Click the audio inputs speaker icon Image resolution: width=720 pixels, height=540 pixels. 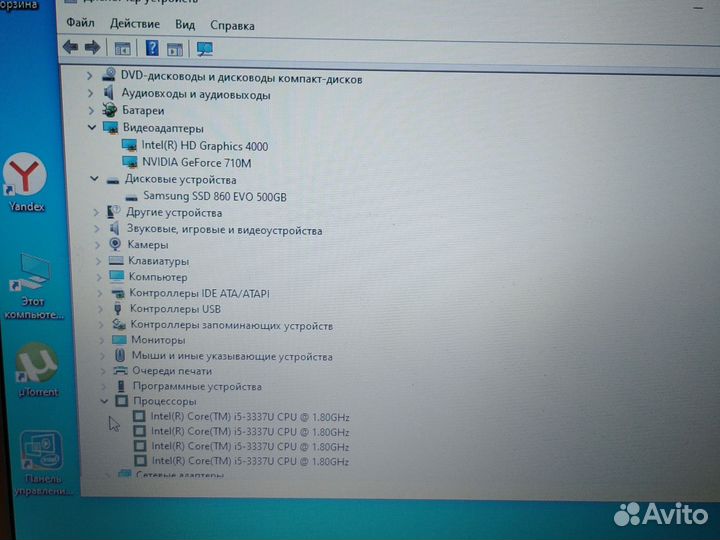(x=109, y=93)
